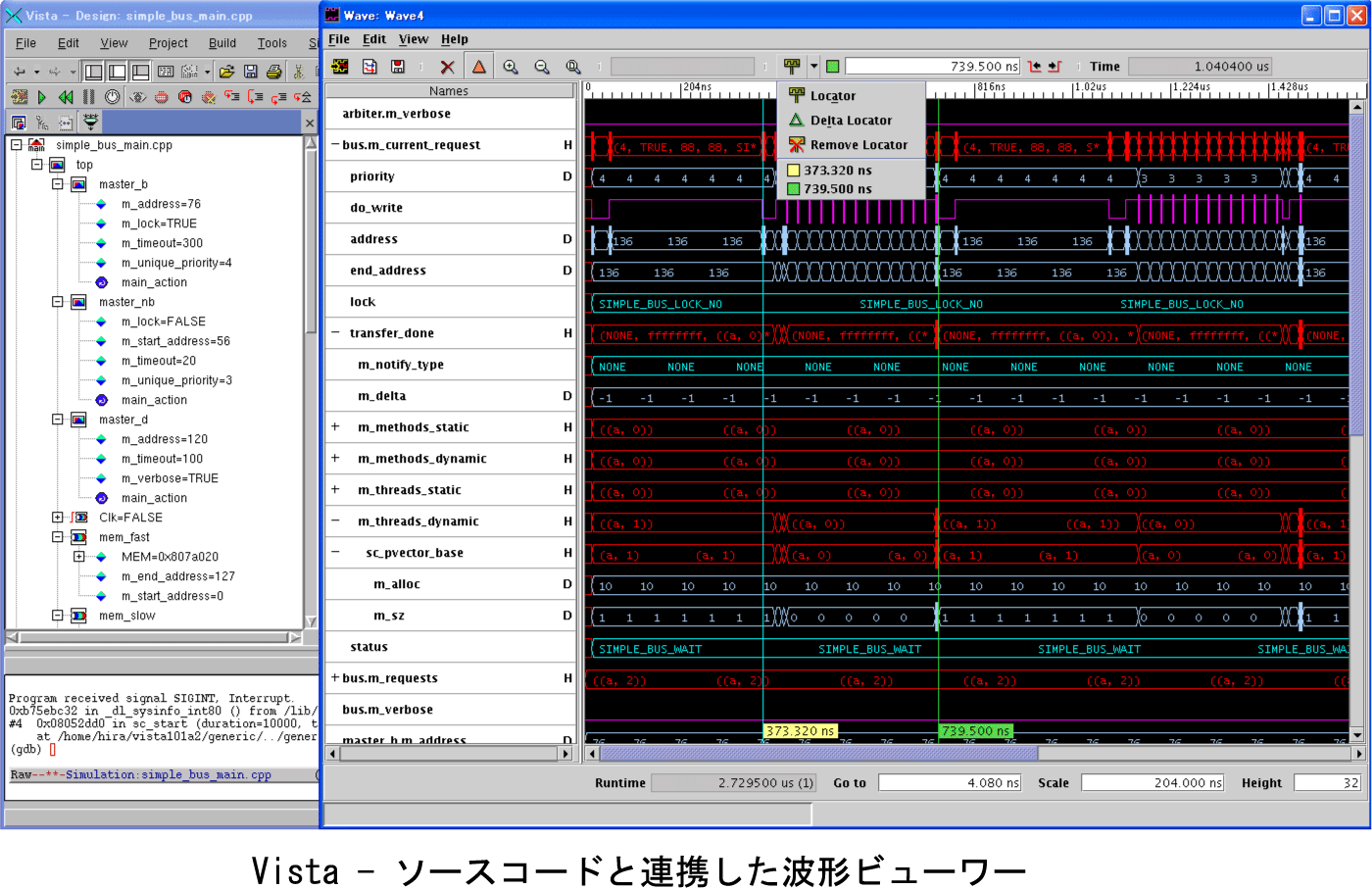The image size is (1372, 889).
Task: Click the run simulation play icon
Action: click(42, 97)
